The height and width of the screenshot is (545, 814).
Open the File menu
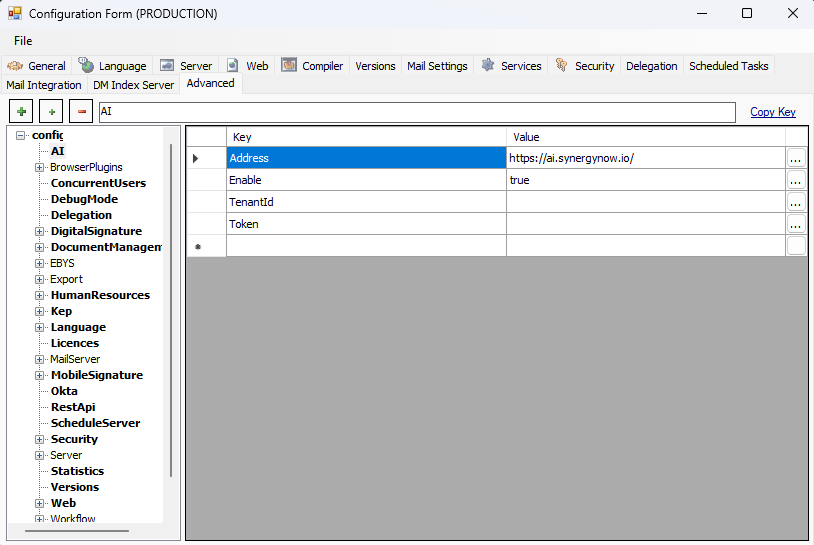tap(23, 41)
